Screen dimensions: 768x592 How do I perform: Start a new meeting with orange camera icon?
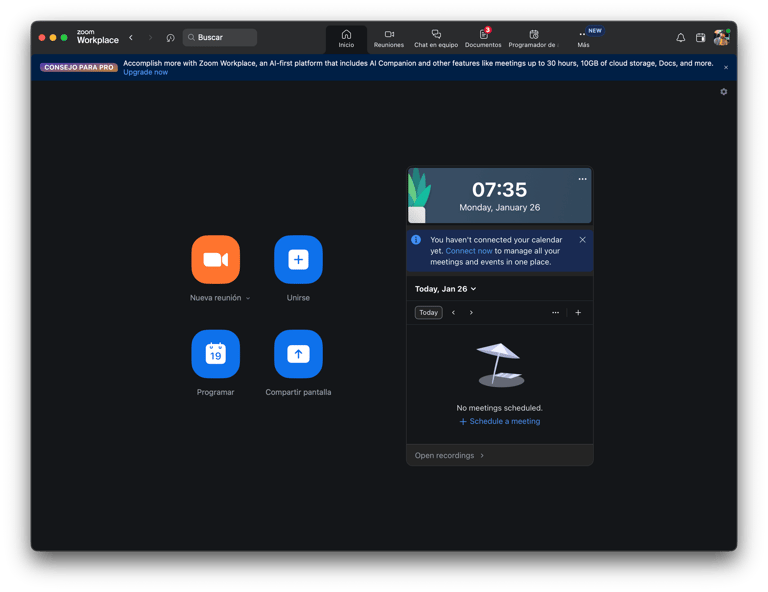click(x=216, y=260)
